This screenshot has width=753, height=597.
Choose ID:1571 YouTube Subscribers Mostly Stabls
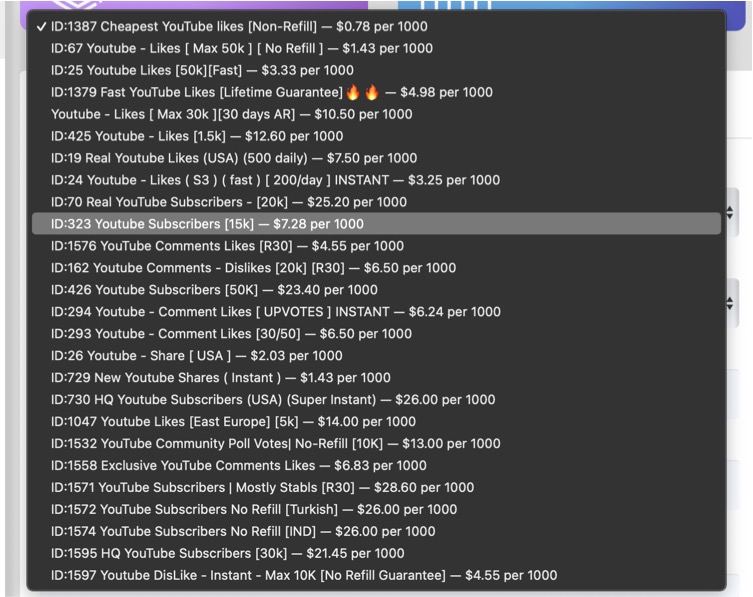(376, 487)
